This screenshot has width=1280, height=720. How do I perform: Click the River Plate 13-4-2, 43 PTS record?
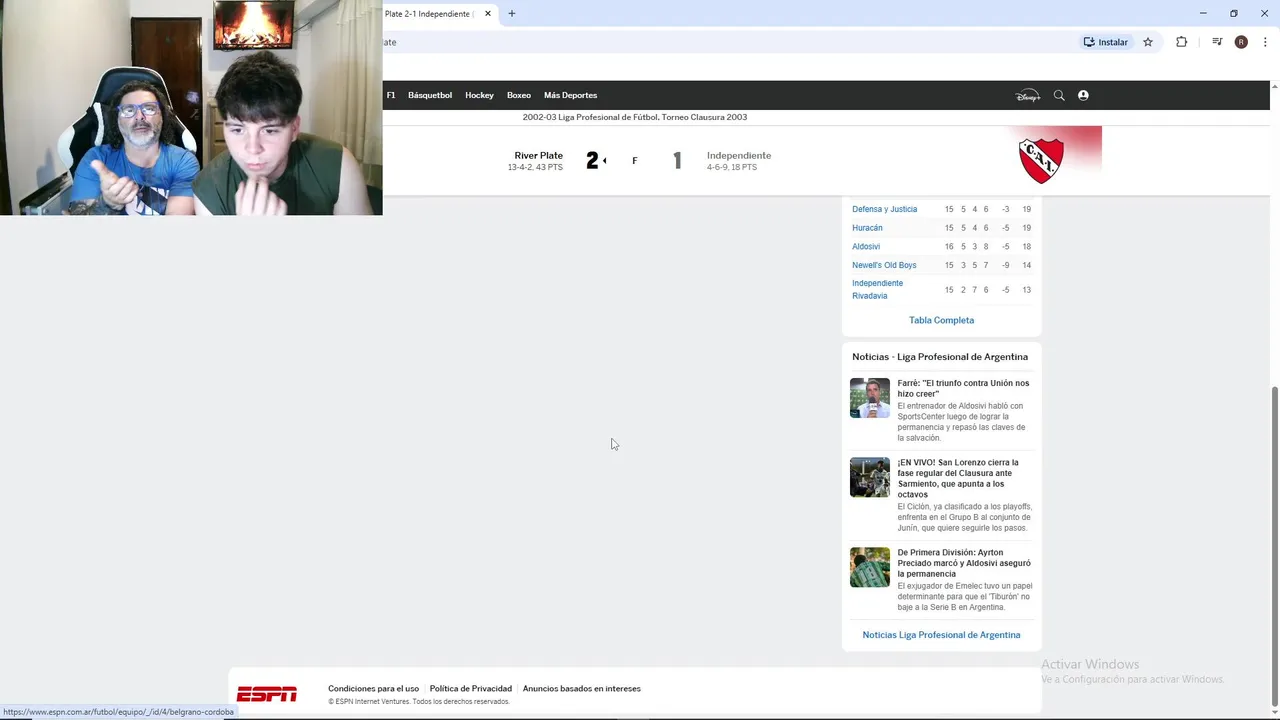pos(535,167)
